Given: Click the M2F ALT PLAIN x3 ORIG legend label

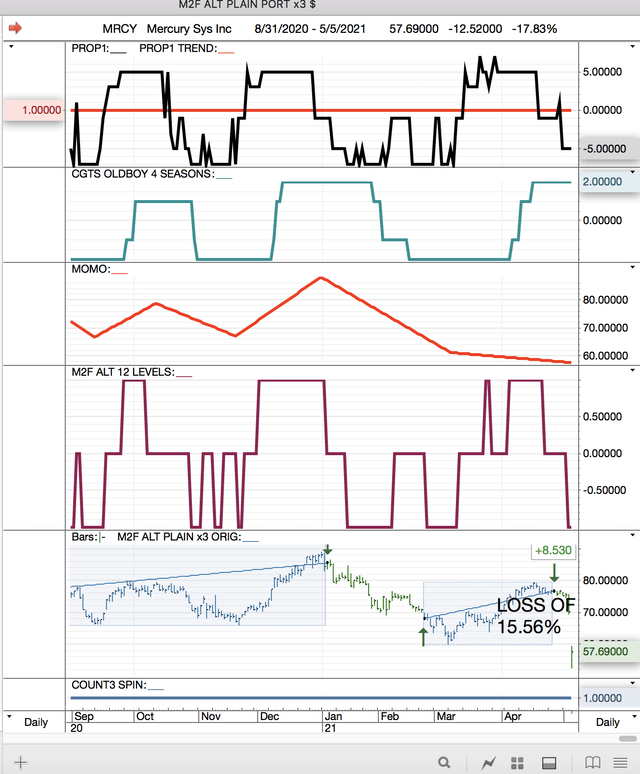Looking at the screenshot, I should tap(180, 537).
